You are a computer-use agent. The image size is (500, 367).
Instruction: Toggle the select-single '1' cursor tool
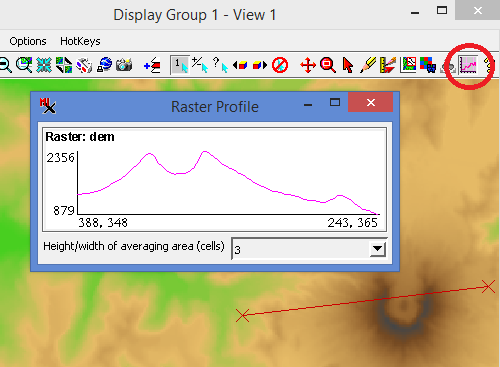click(x=180, y=65)
